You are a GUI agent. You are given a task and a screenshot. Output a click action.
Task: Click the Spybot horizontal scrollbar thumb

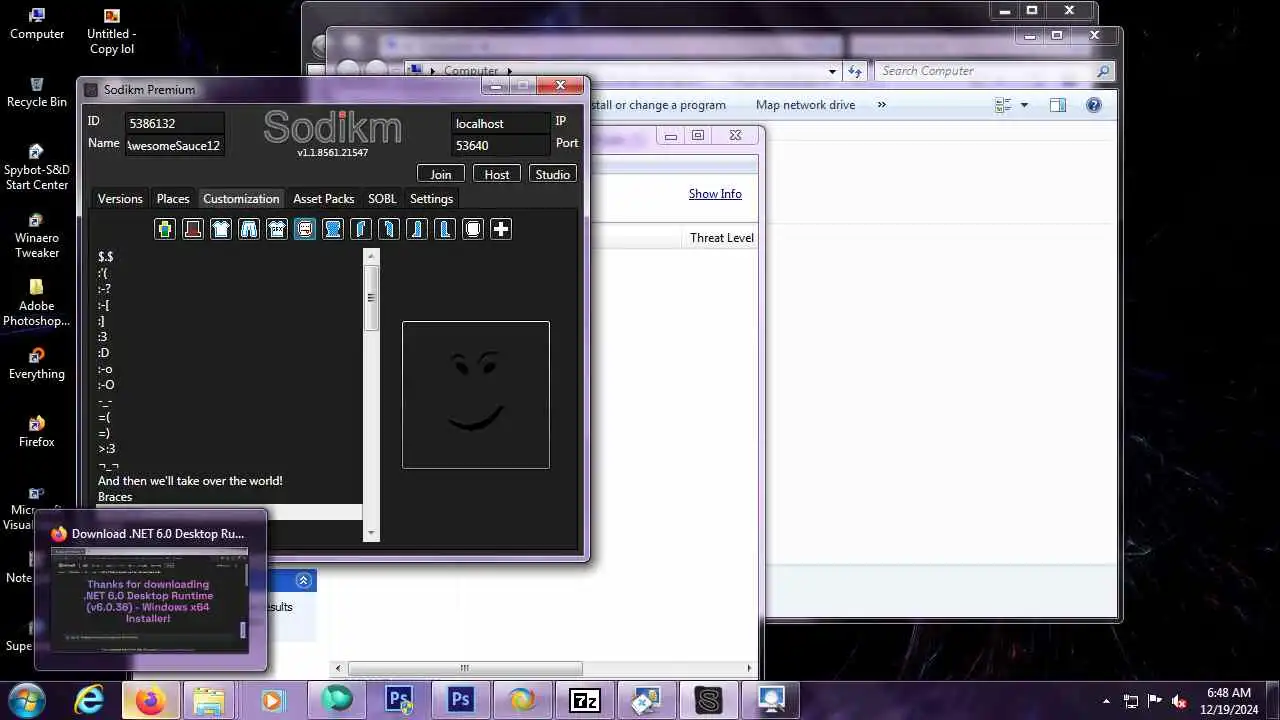(464, 668)
